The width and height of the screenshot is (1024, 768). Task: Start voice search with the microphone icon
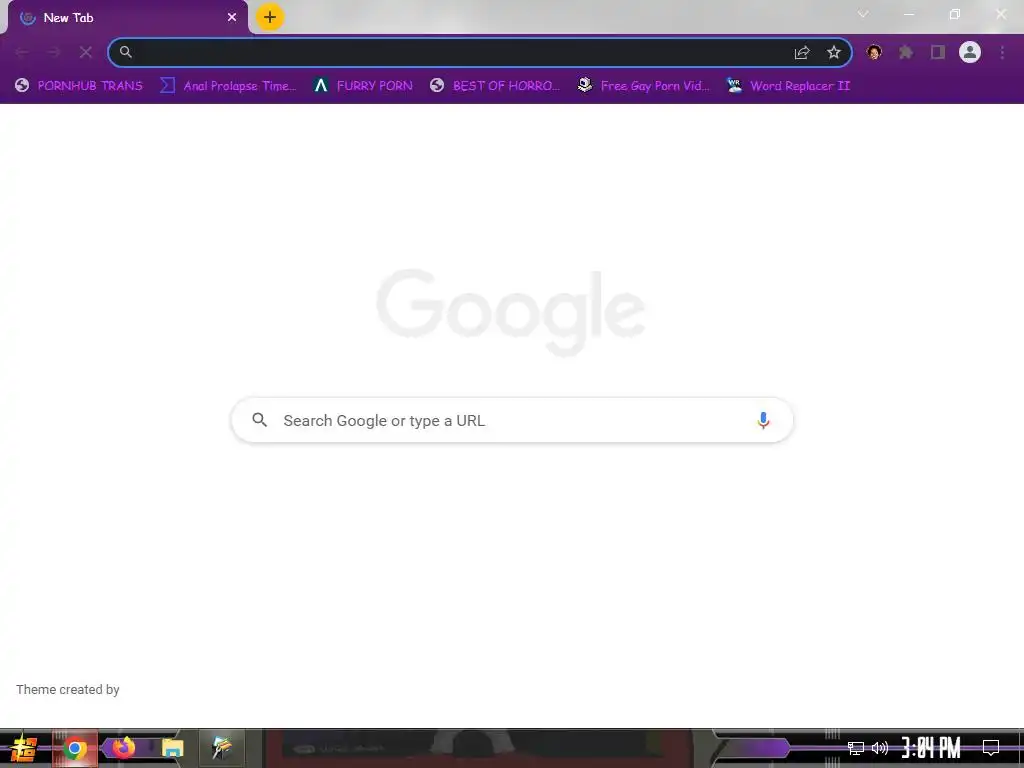click(x=763, y=421)
